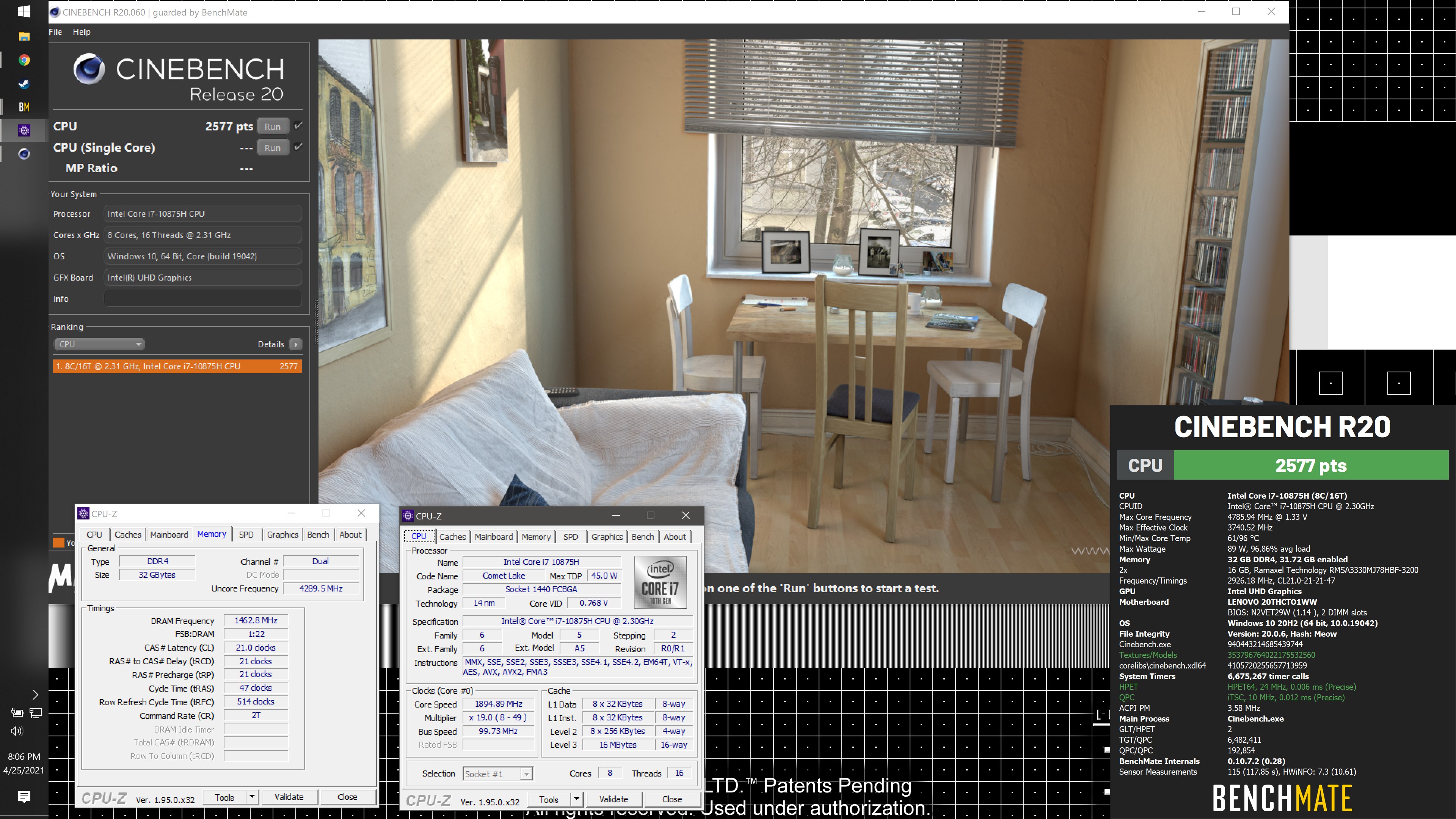Open Caches tab in memory CPU-Z window
This screenshot has height=819, width=1456.
point(128,534)
